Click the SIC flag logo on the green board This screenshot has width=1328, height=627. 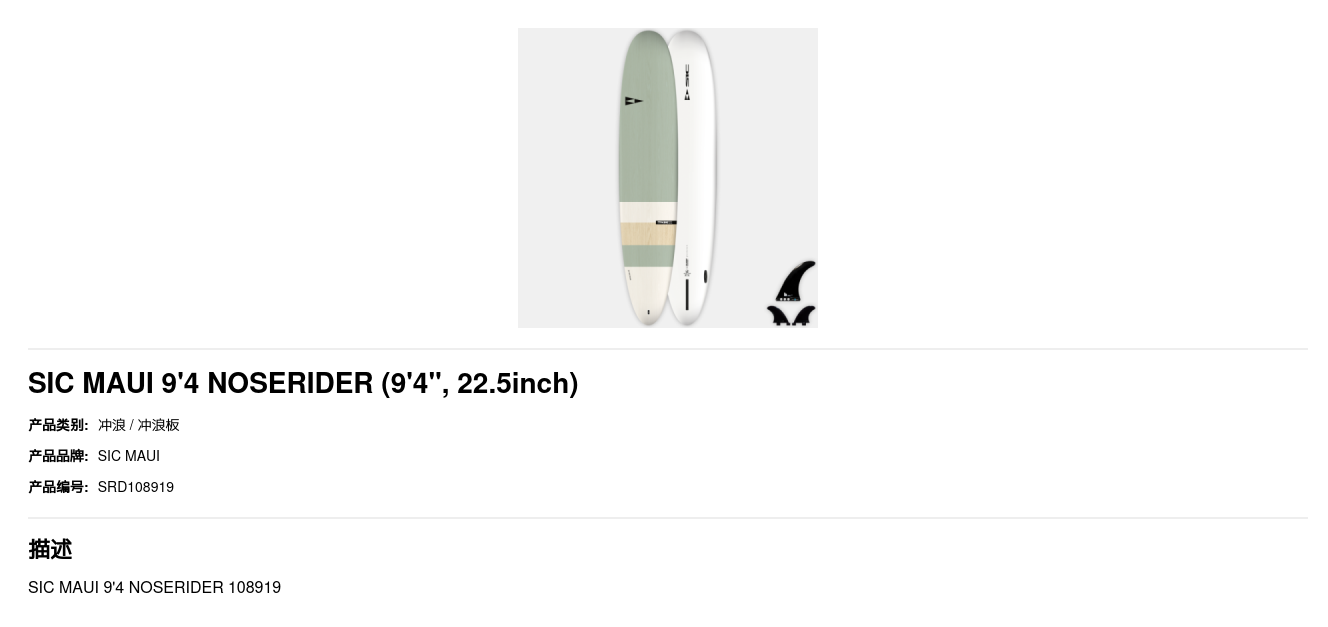point(633,101)
